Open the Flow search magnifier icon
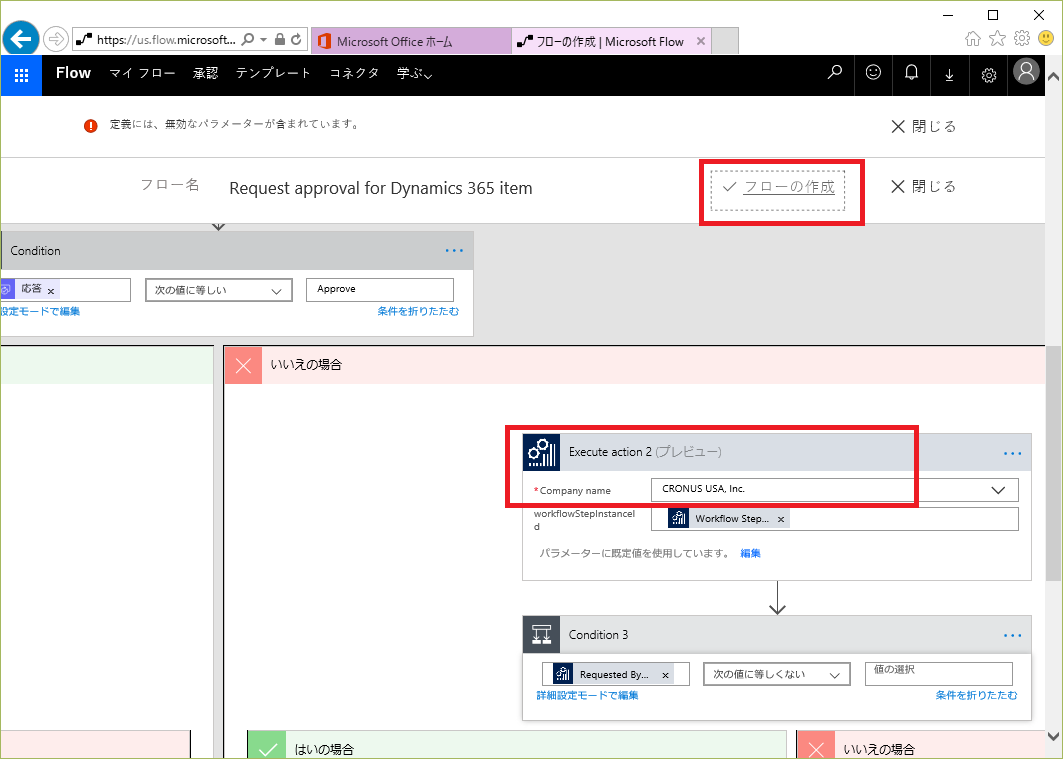Viewport: 1063px width, 759px height. click(x=835, y=72)
